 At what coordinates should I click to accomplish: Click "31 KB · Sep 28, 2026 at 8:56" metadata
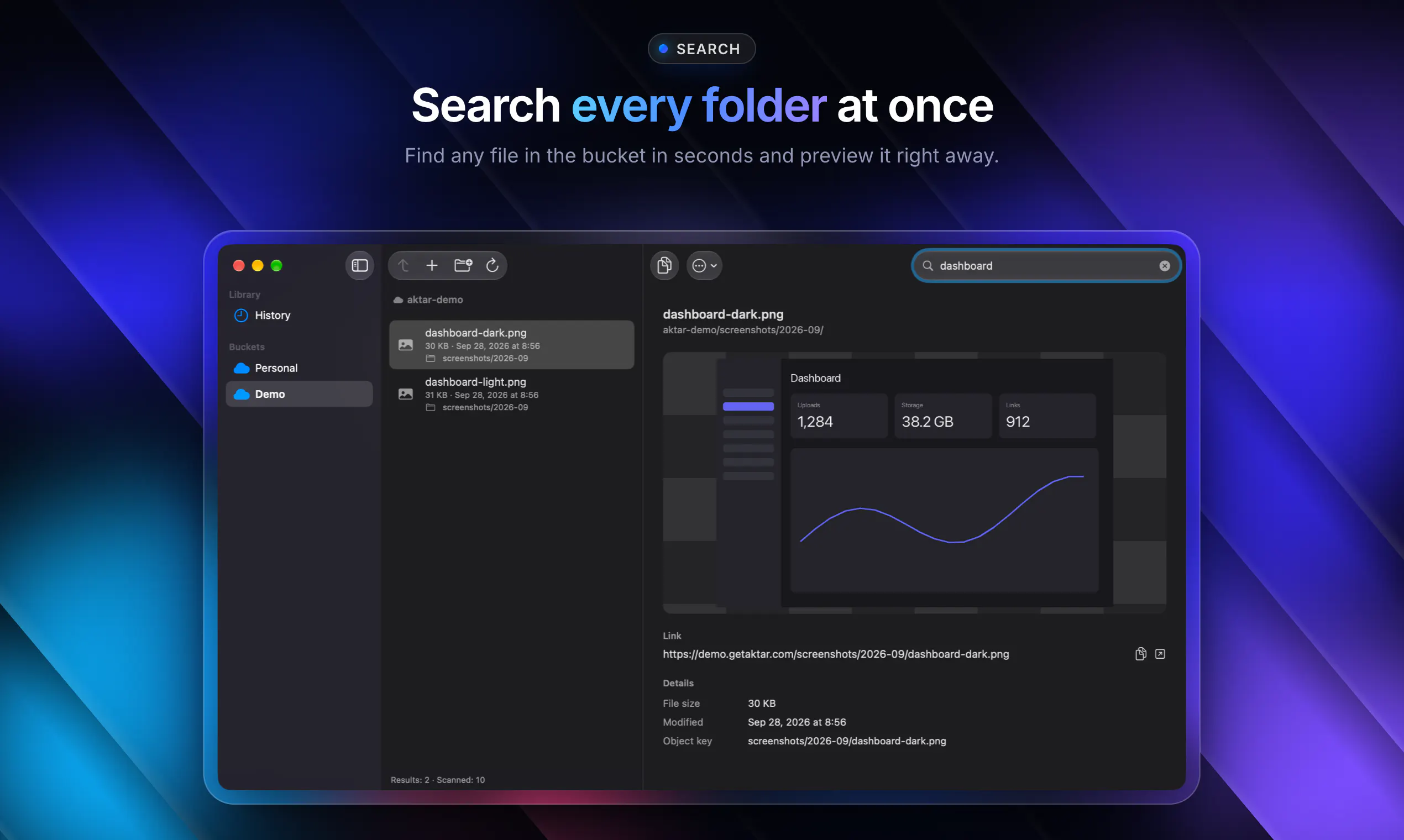pyautogui.click(x=482, y=395)
